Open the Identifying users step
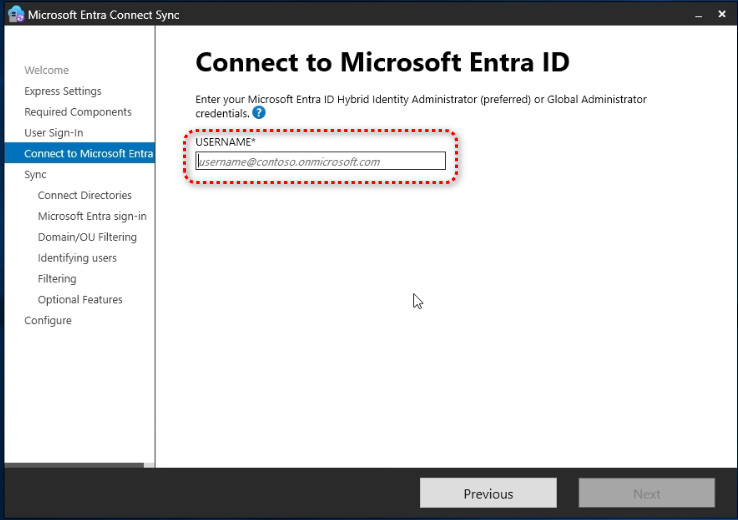 77,258
